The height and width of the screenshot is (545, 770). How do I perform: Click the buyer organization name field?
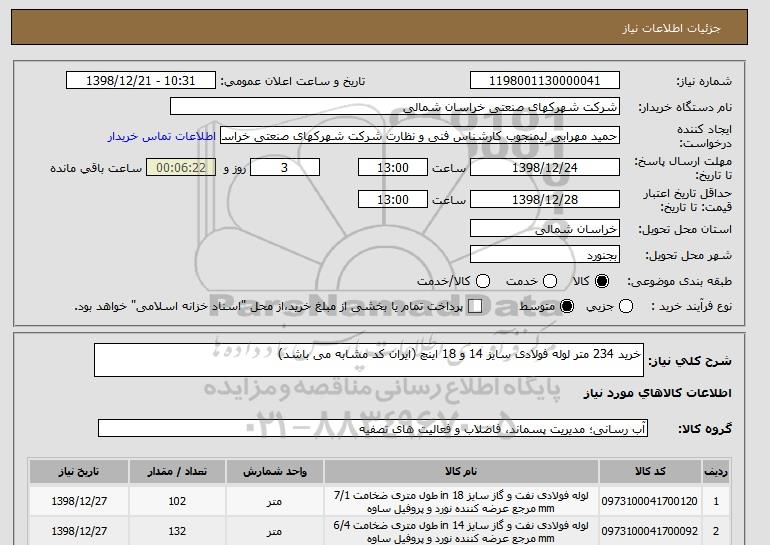coord(395,107)
